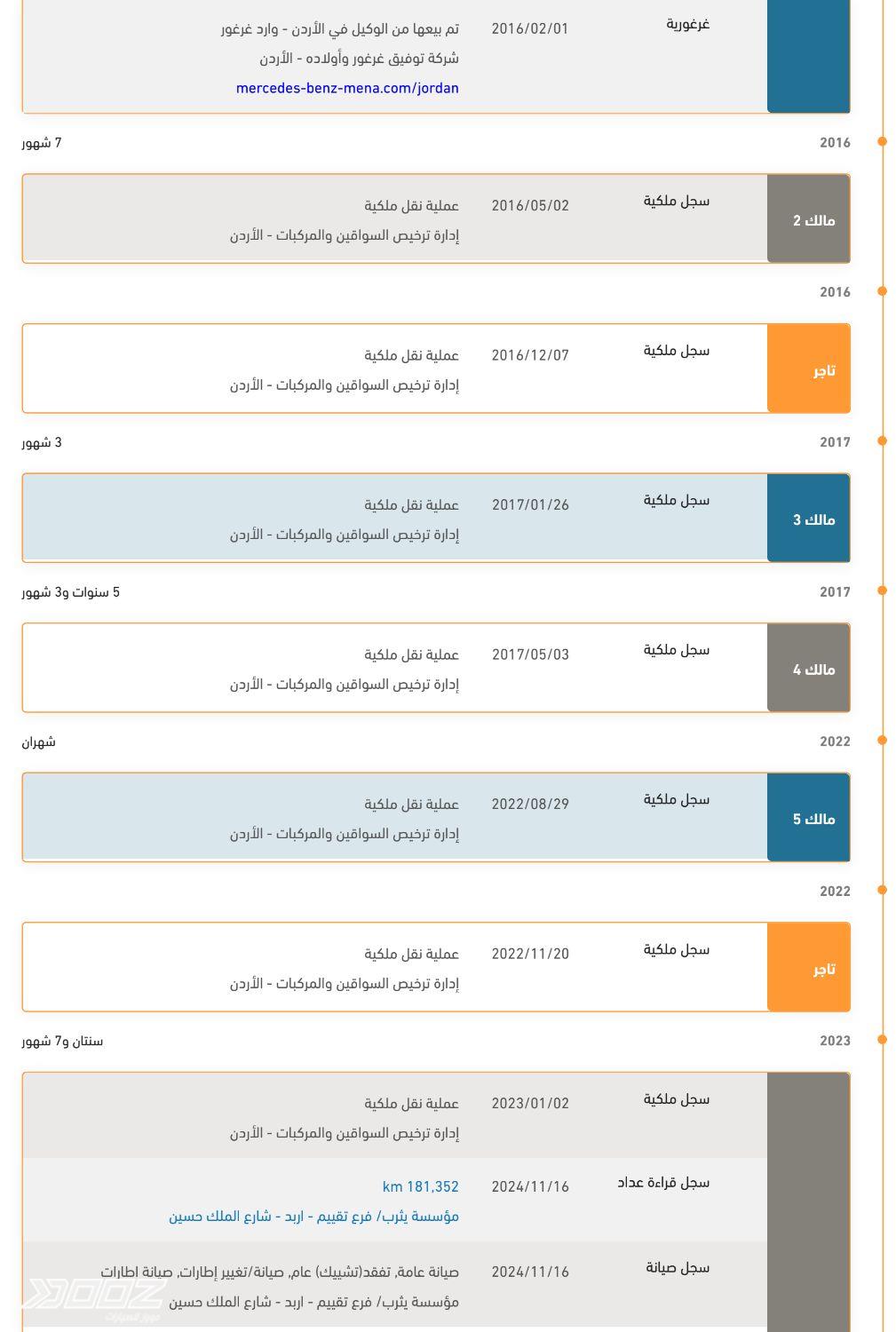Click the مالك 4 owner badge
The width and height of the screenshot is (896, 1332).
(813, 670)
